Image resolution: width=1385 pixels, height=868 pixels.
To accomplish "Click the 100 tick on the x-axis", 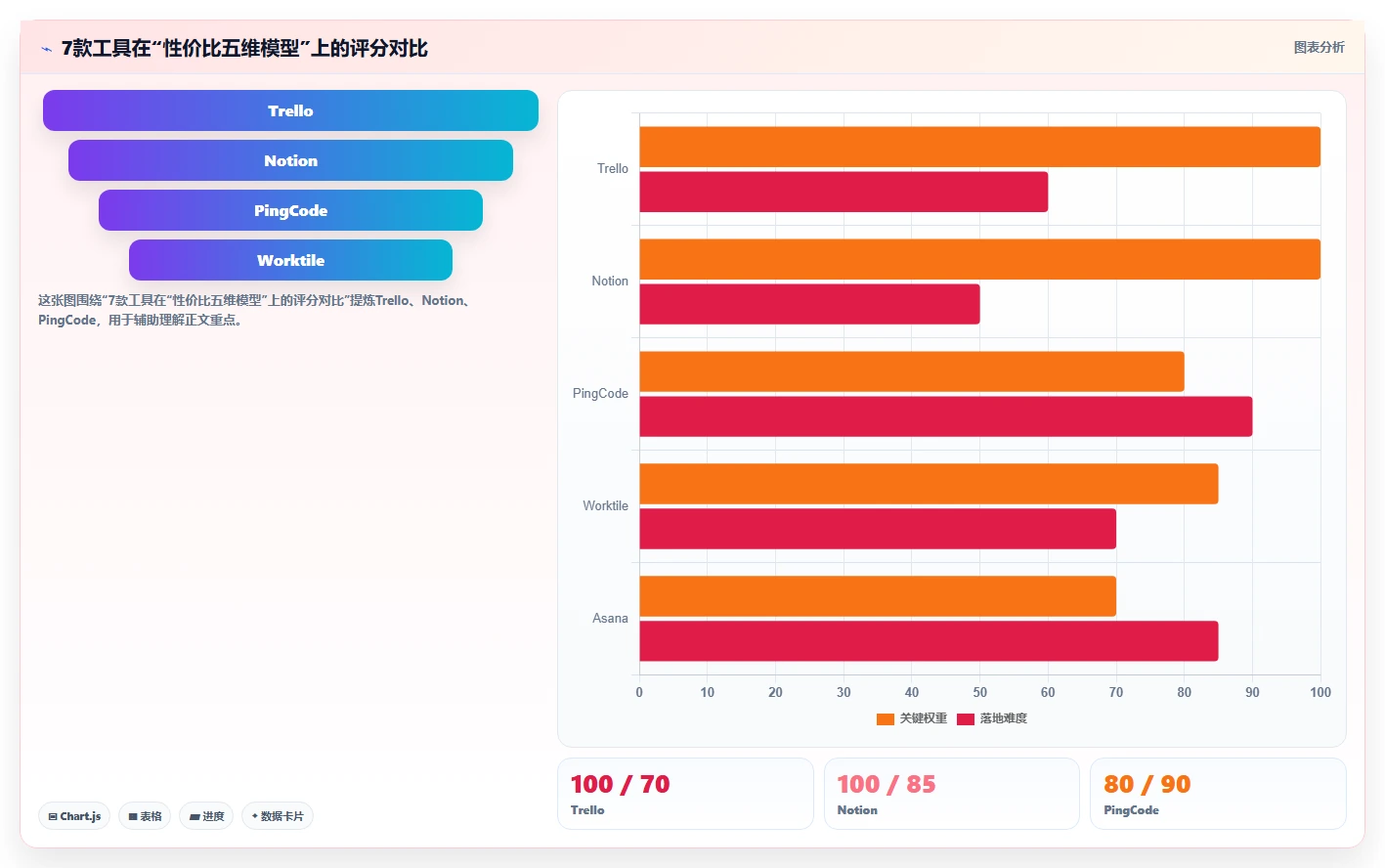I will click(1320, 692).
